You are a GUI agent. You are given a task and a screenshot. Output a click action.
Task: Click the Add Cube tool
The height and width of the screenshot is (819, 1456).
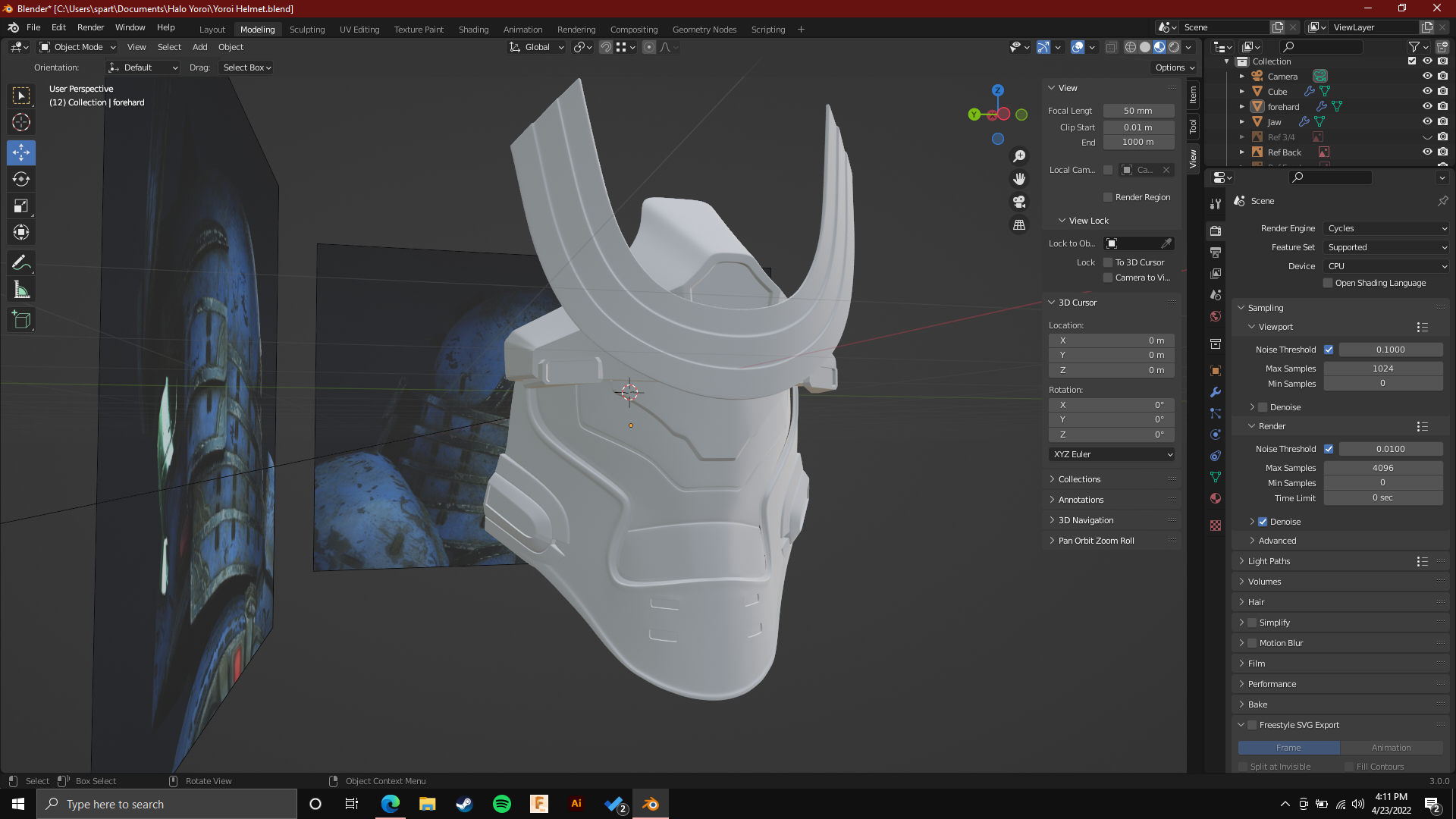coord(21,320)
